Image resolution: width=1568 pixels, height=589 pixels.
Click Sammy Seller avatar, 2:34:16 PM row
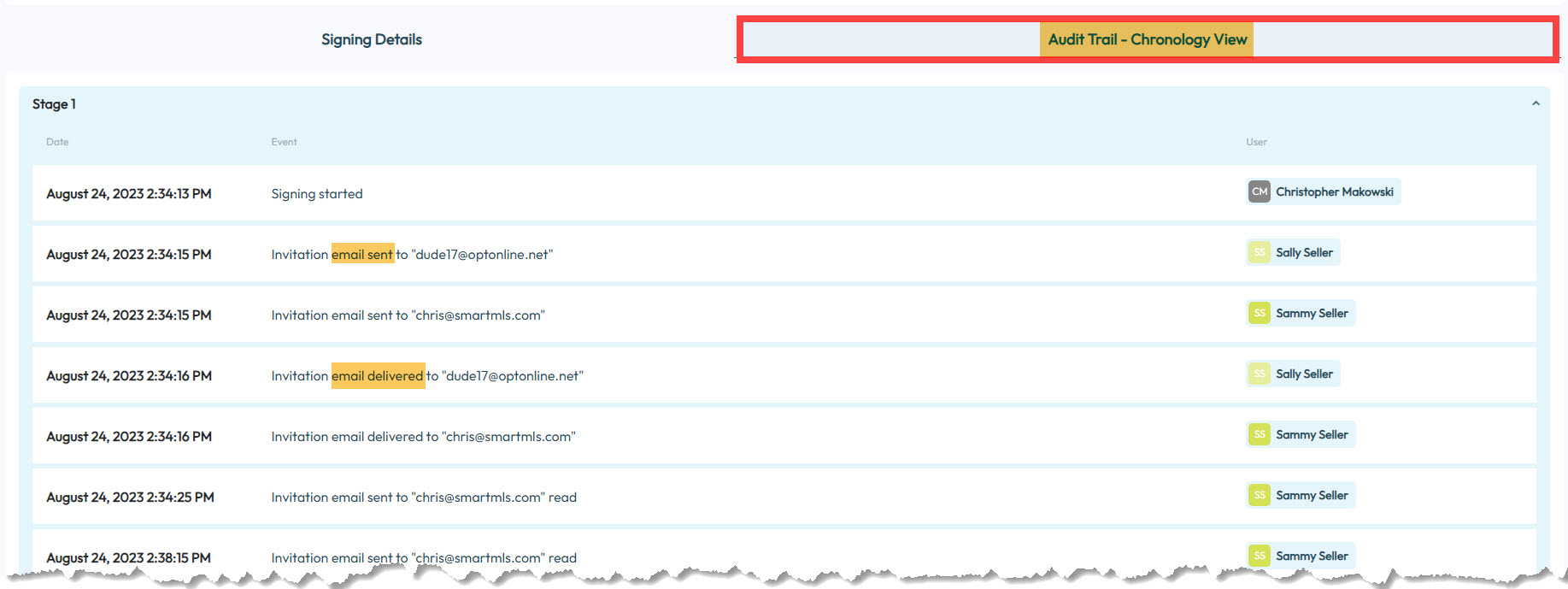tap(1259, 434)
